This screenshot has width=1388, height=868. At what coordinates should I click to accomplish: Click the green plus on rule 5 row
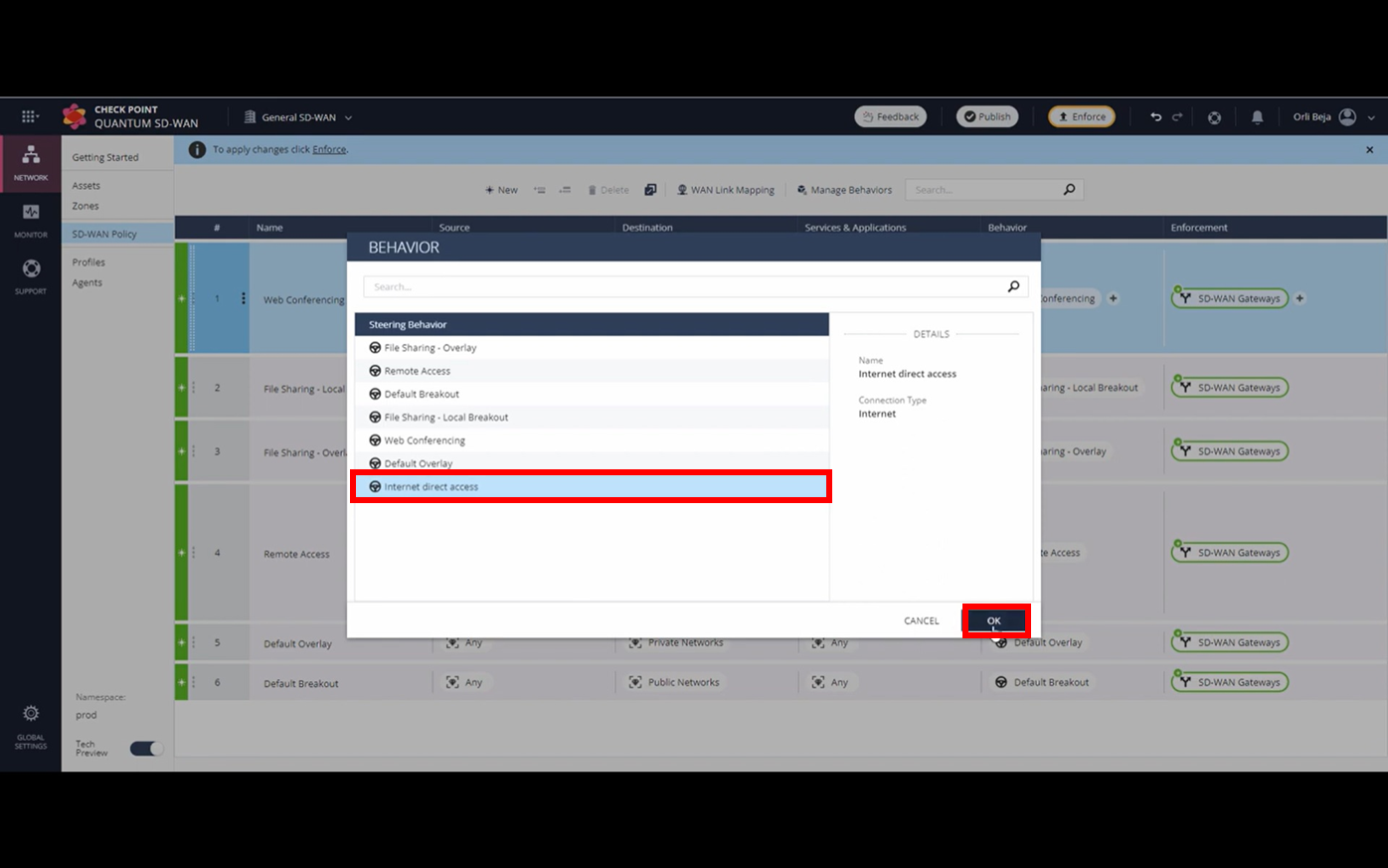coord(181,642)
